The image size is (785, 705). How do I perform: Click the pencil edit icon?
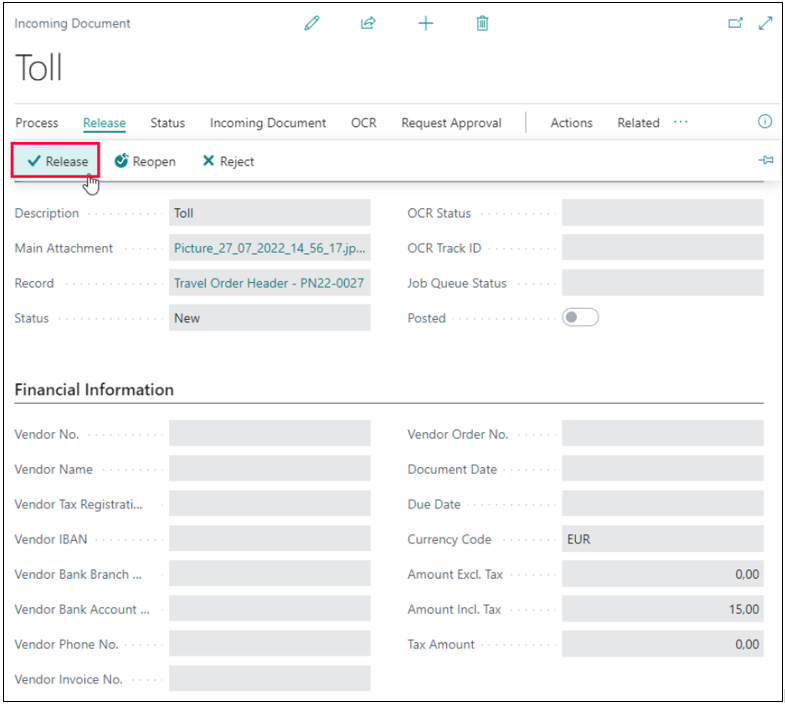[x=311, y=23]
